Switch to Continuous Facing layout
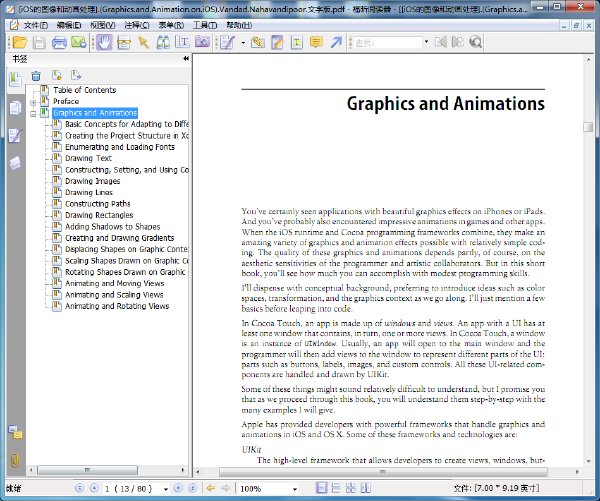The width and height of the screenshot is (600, 501). click(x=351, y=488)
